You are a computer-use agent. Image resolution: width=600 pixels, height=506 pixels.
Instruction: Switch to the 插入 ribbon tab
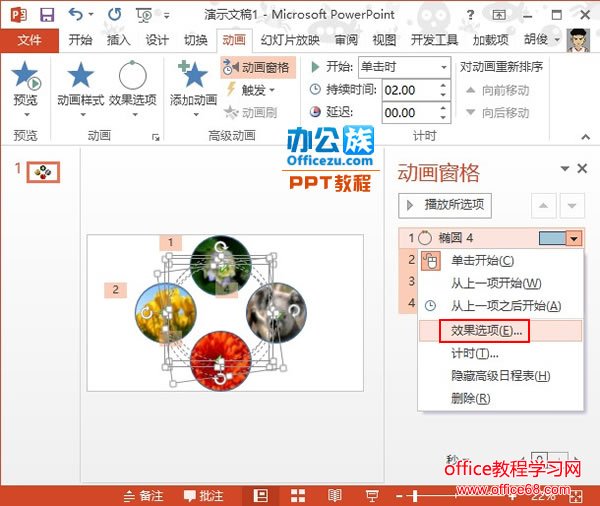point(119,40)
